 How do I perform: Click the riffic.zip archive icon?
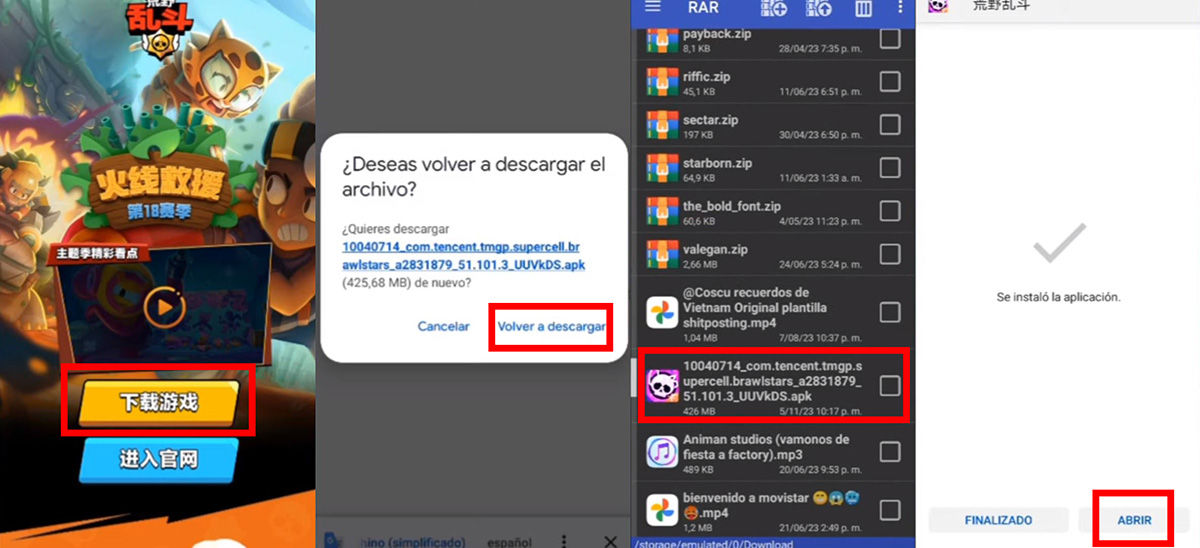pyautogui.click(x=662, y=83)
